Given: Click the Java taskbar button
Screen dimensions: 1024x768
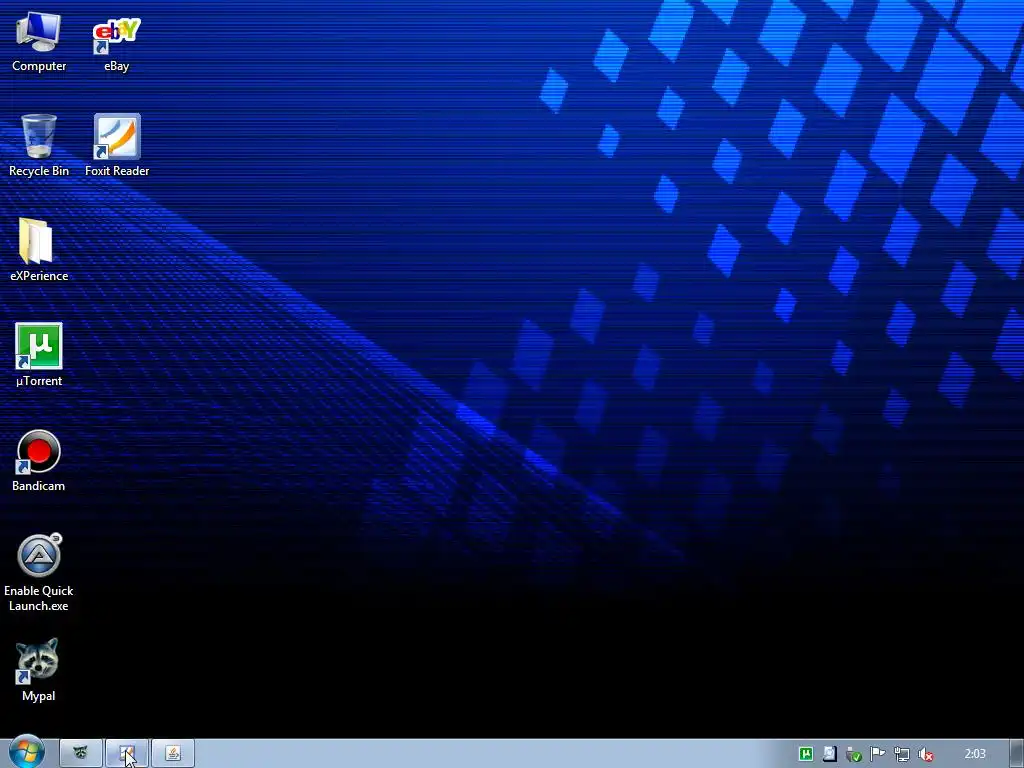Looking at the screenshot, I should pyautogui.click(x=173, y=754).
